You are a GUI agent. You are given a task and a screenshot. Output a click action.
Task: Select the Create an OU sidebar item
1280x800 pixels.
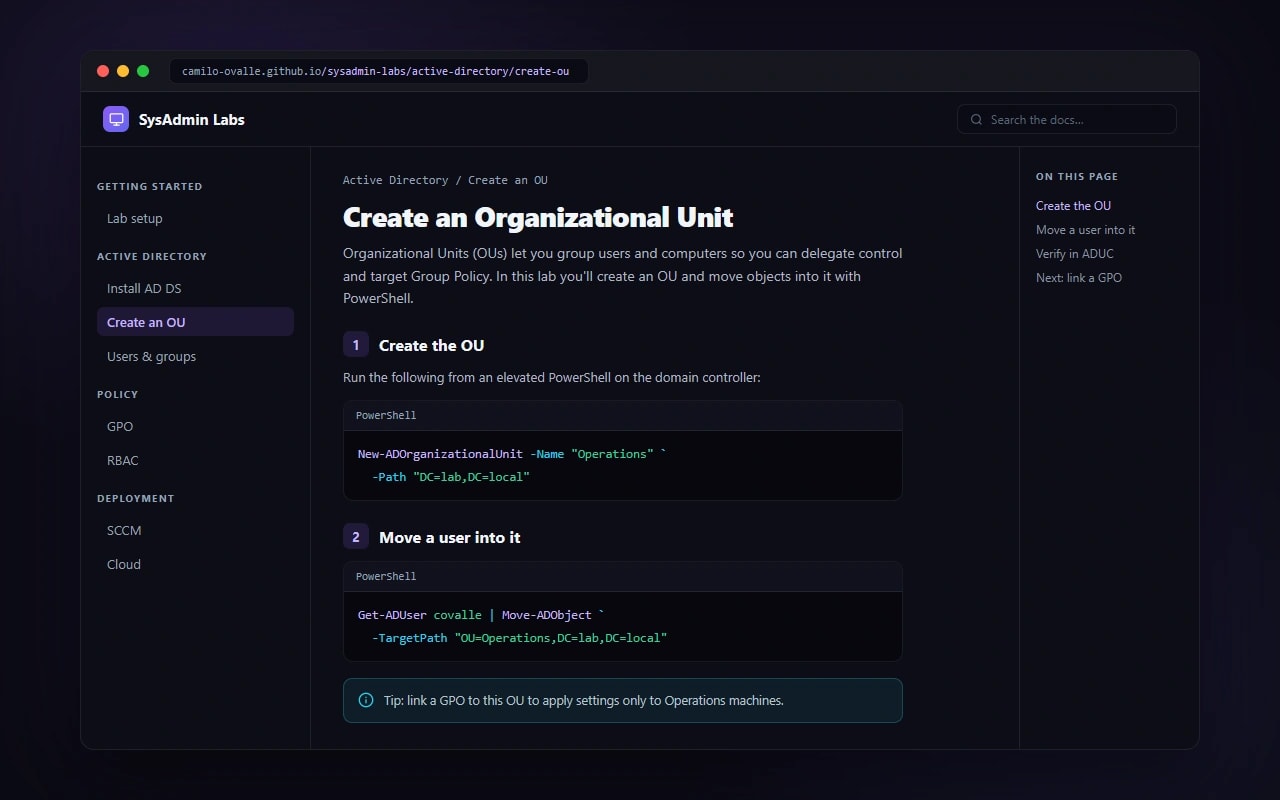195,322
